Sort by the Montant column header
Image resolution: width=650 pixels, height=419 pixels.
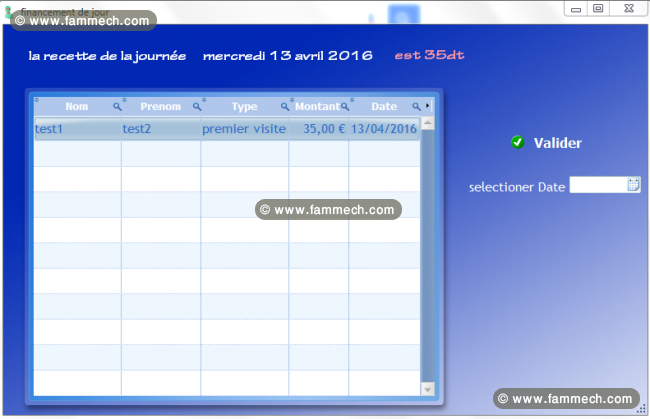pyautogui.click(x=317, y=107)
